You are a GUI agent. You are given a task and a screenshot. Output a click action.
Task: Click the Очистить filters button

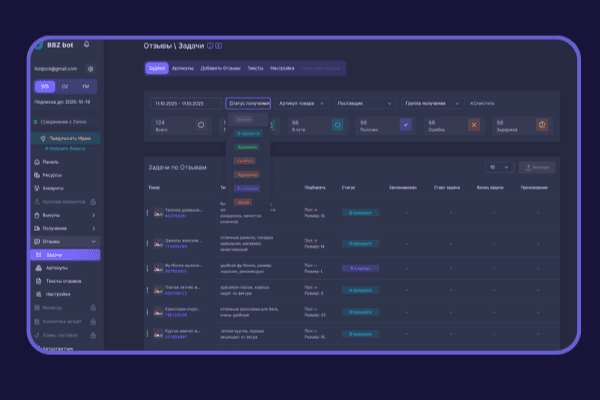[481, 103]
